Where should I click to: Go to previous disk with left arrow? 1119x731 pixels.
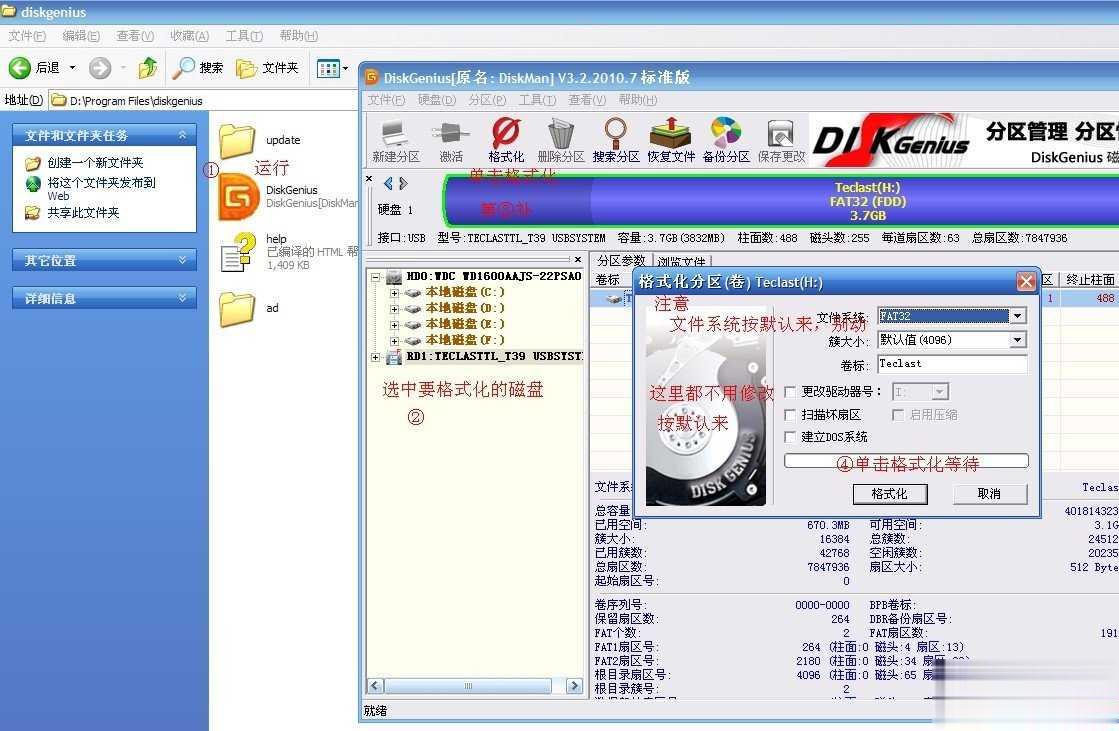388,183
